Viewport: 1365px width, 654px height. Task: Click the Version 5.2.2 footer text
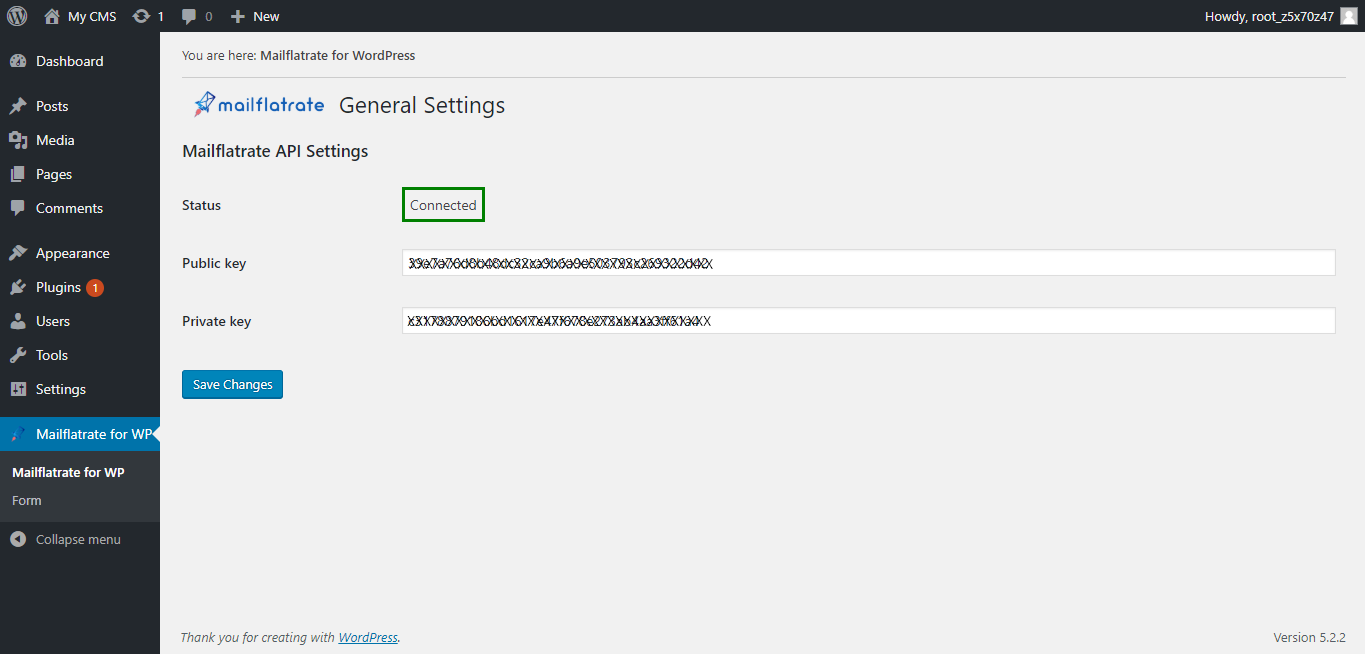click(x=1309, y=637)
